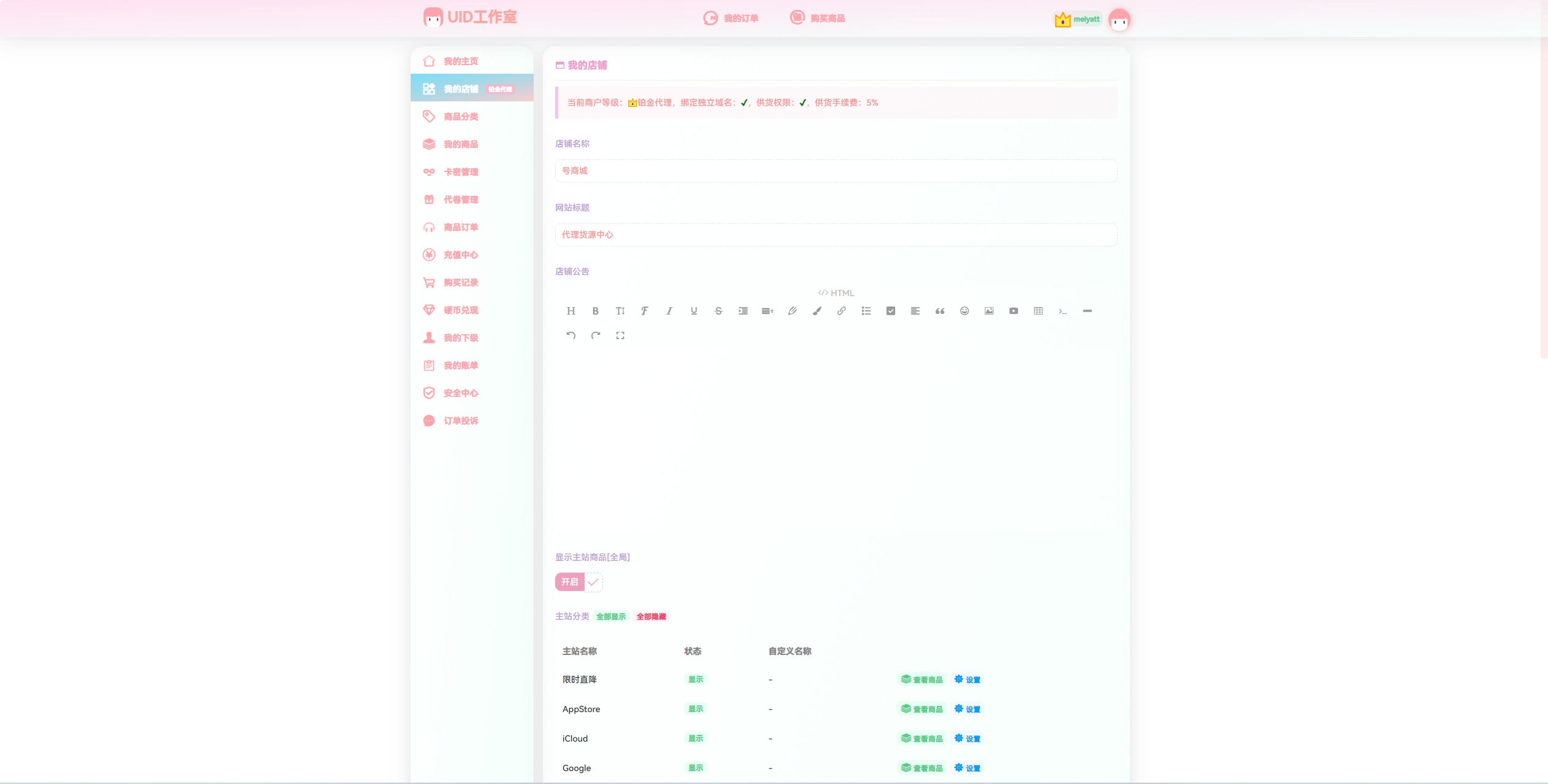Click the undo arrow in editor
This screenshot has height=784, width=1548.
[x=571, y=335]
